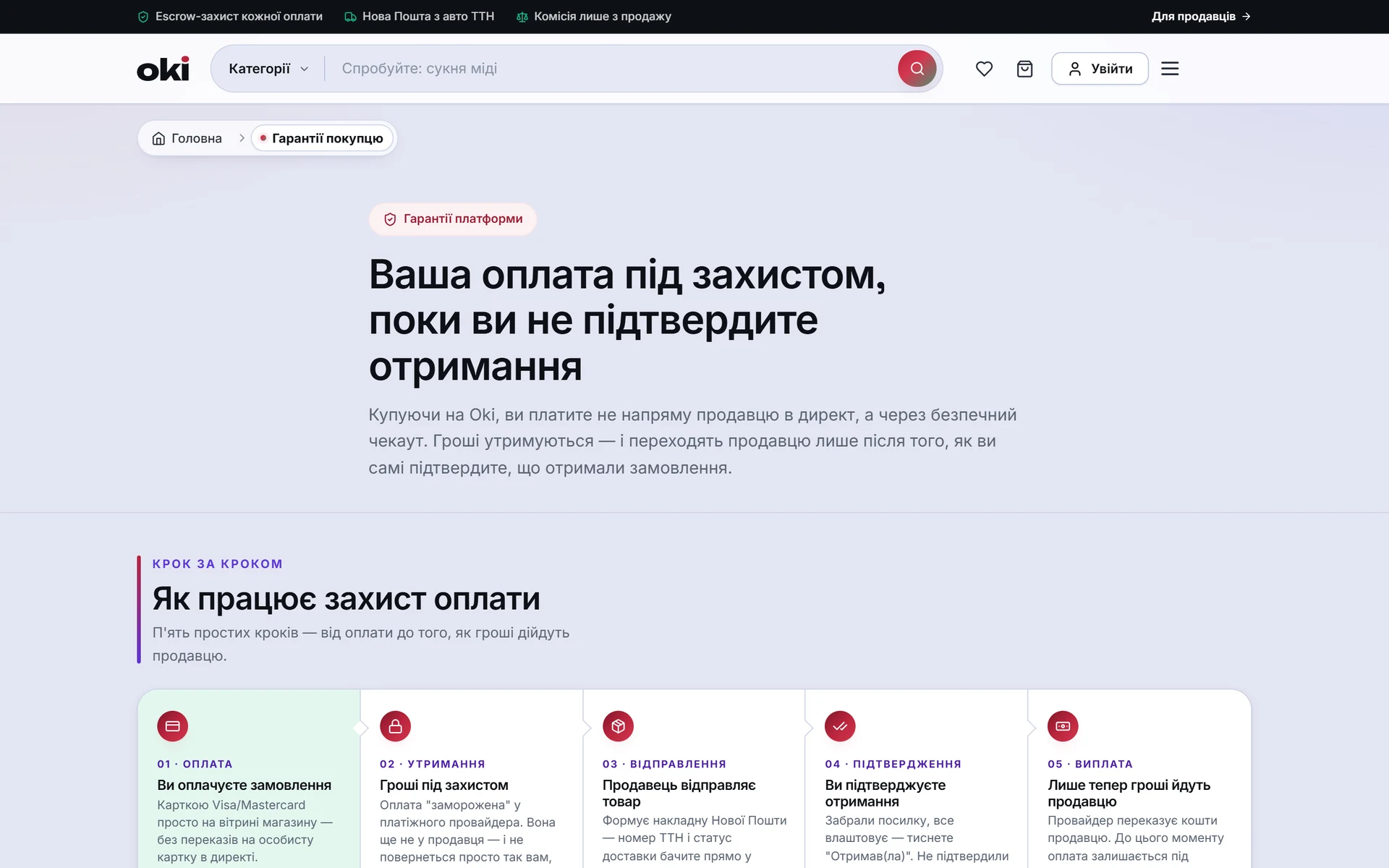Click the Гарантії платформи badge label

point(463,219)
